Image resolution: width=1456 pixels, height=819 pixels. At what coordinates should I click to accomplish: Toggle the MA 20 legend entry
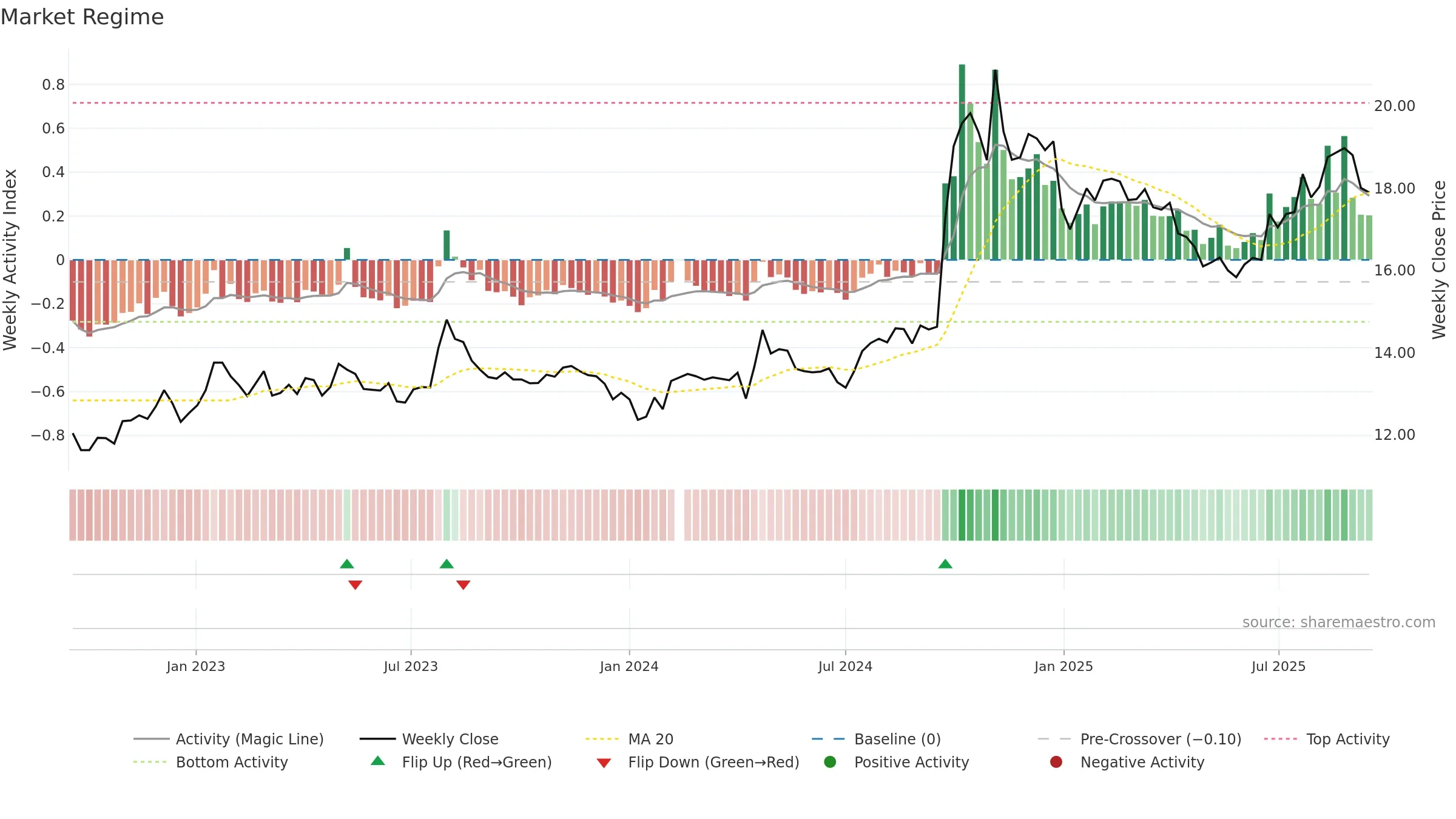629,739
